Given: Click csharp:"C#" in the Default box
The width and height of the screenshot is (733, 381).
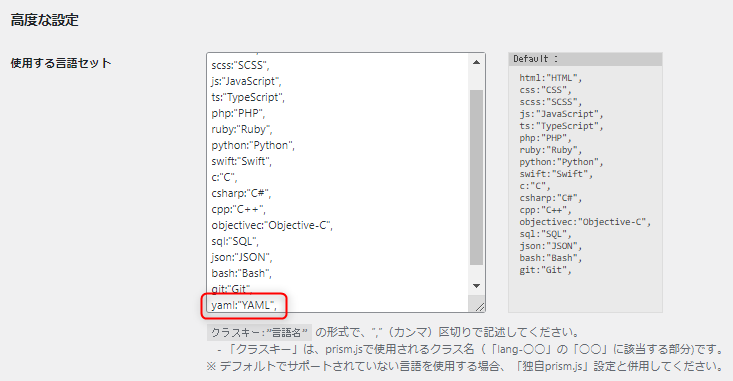Looking at the screenshot, I should click(x=551, y=198).
